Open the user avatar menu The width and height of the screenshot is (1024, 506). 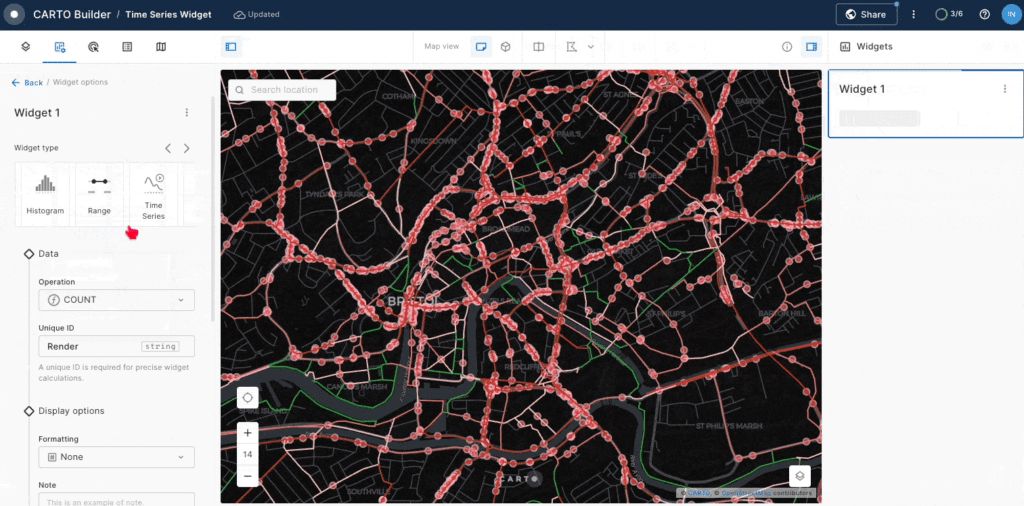coord(1012,14)
